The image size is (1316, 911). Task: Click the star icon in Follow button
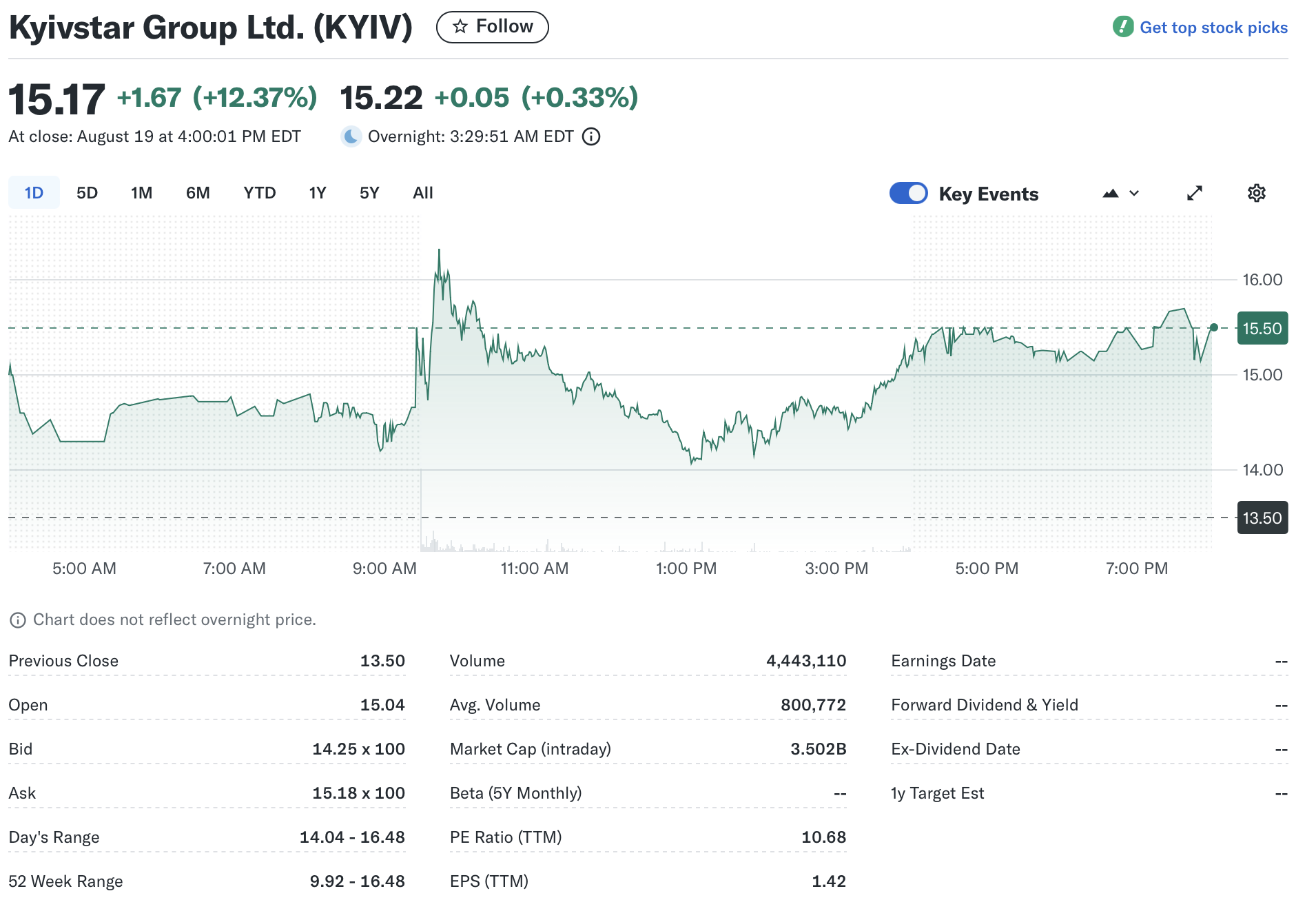coord(460,27)
